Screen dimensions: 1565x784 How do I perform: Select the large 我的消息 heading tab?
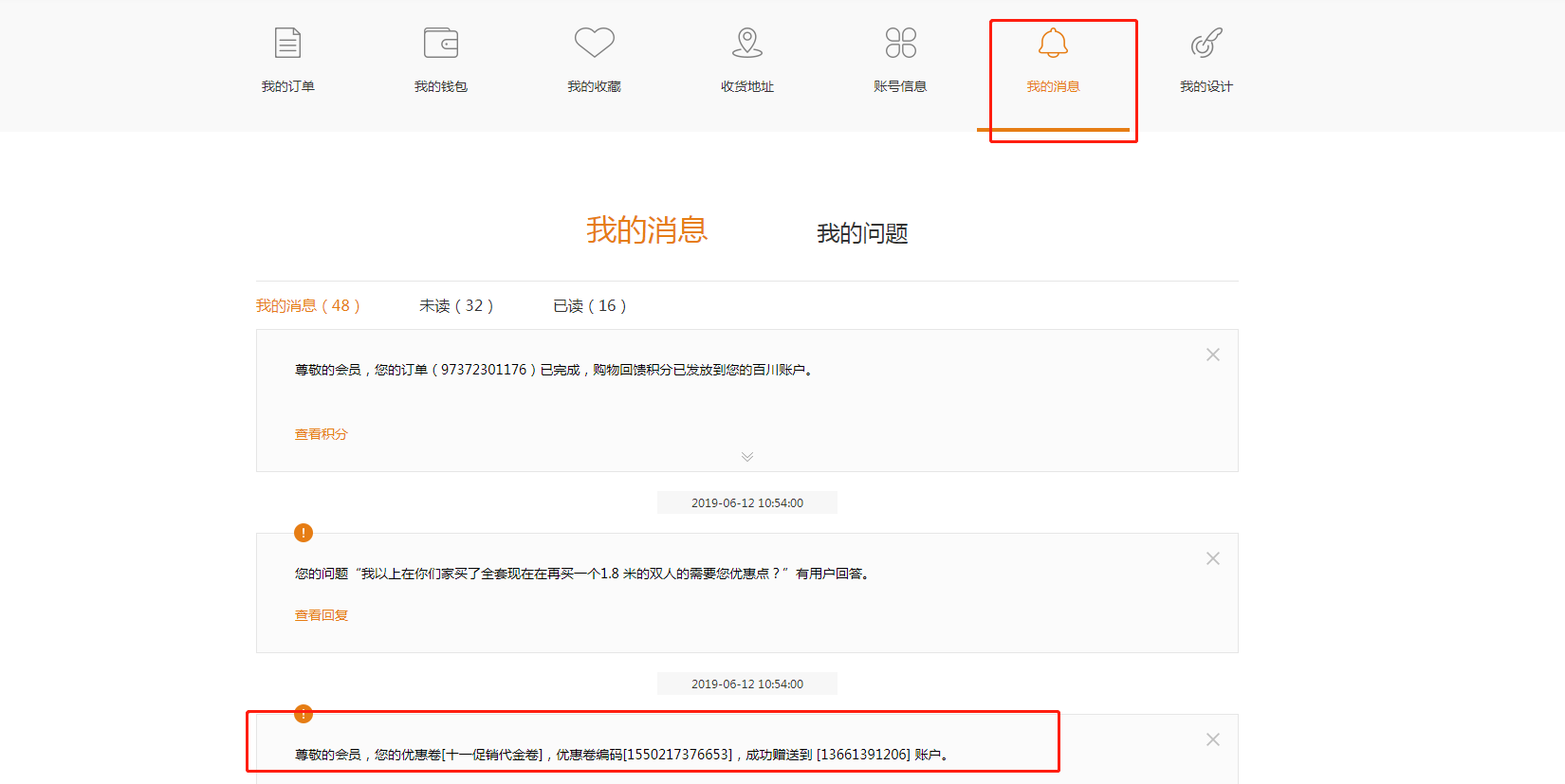click(647, 230)
